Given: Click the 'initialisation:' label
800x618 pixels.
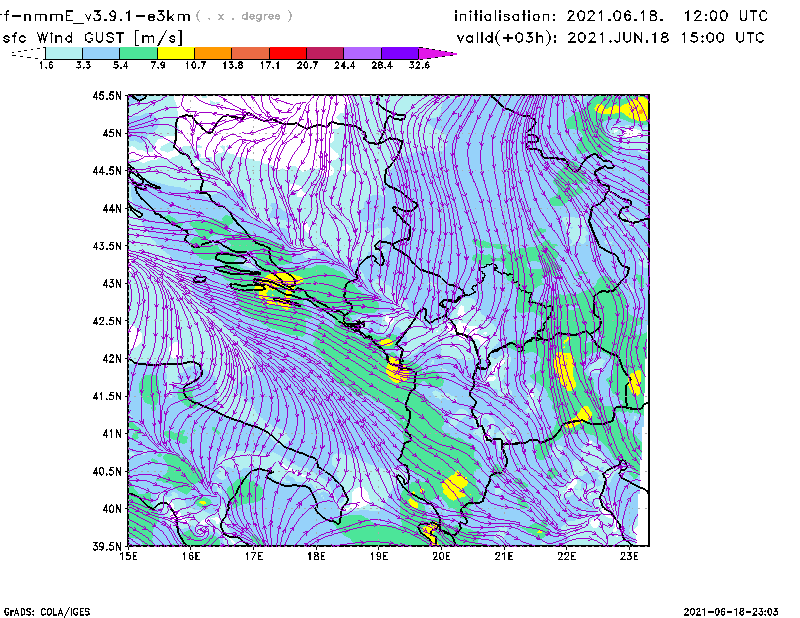Looking at the screenshot, I should (505, 16).
